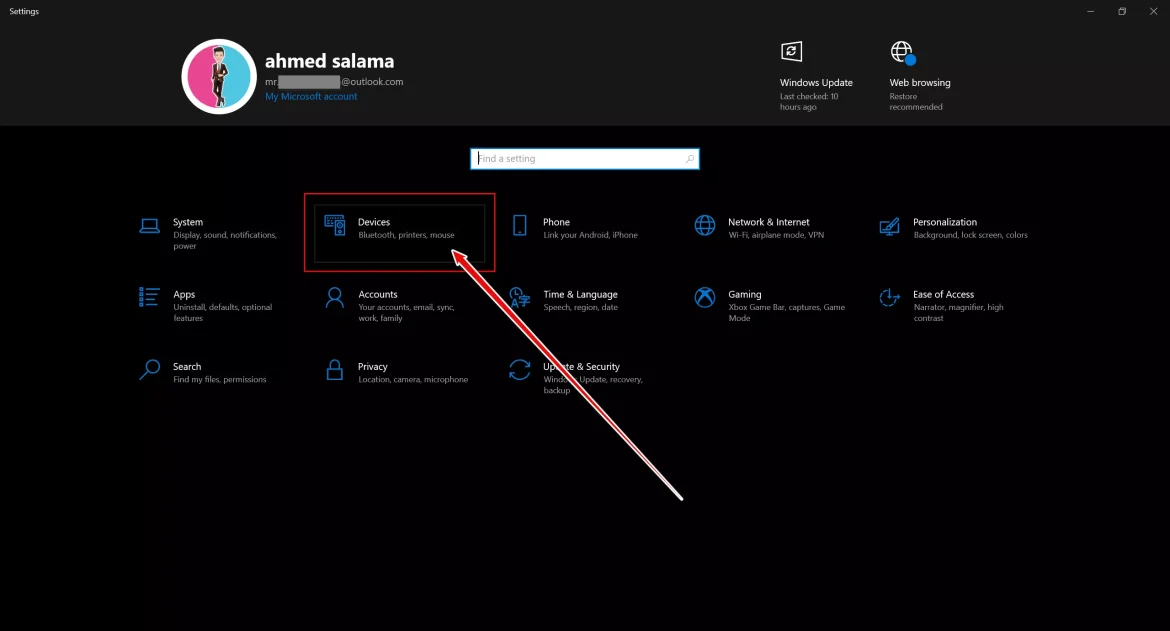
Task: Click the Ease of Access title
Action: pos(943,295)
